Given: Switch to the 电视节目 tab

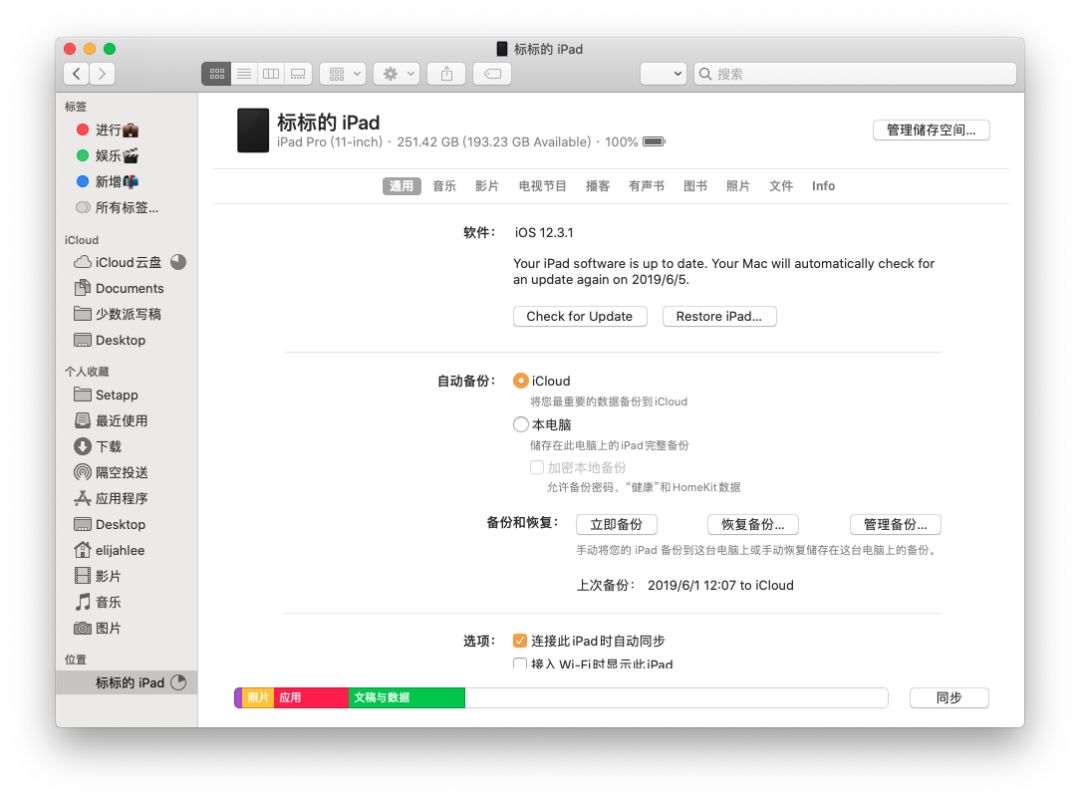Looking at the screenshot, I should pos(543,186).
